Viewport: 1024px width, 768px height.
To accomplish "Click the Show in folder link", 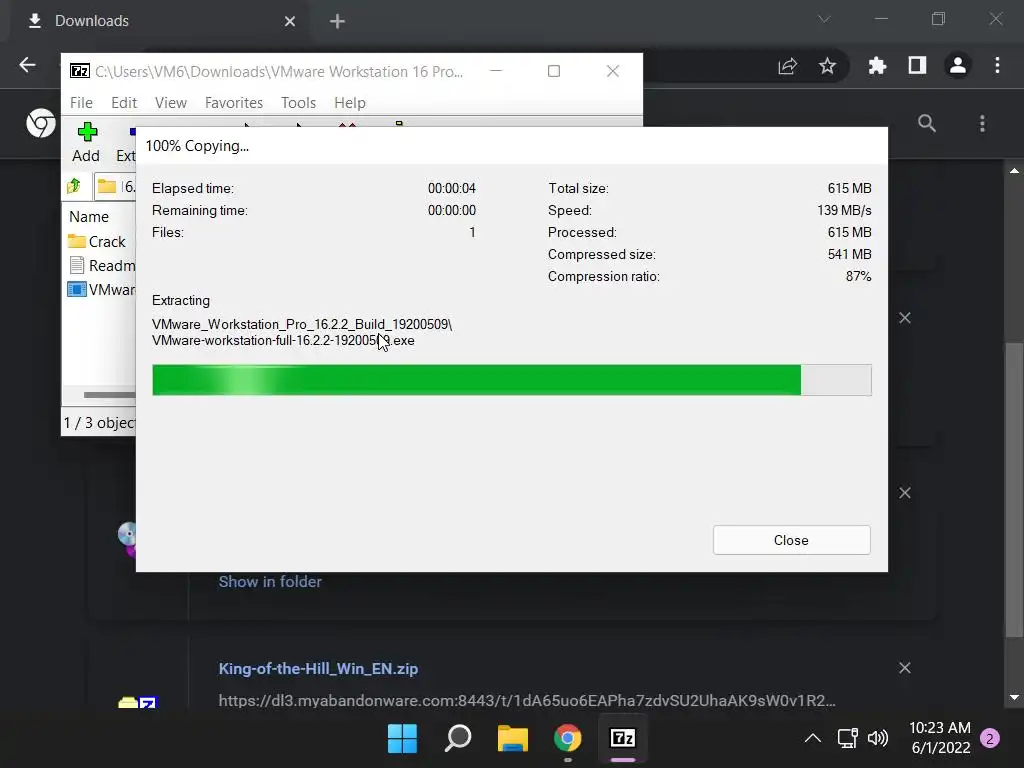I will pos(270,581).
